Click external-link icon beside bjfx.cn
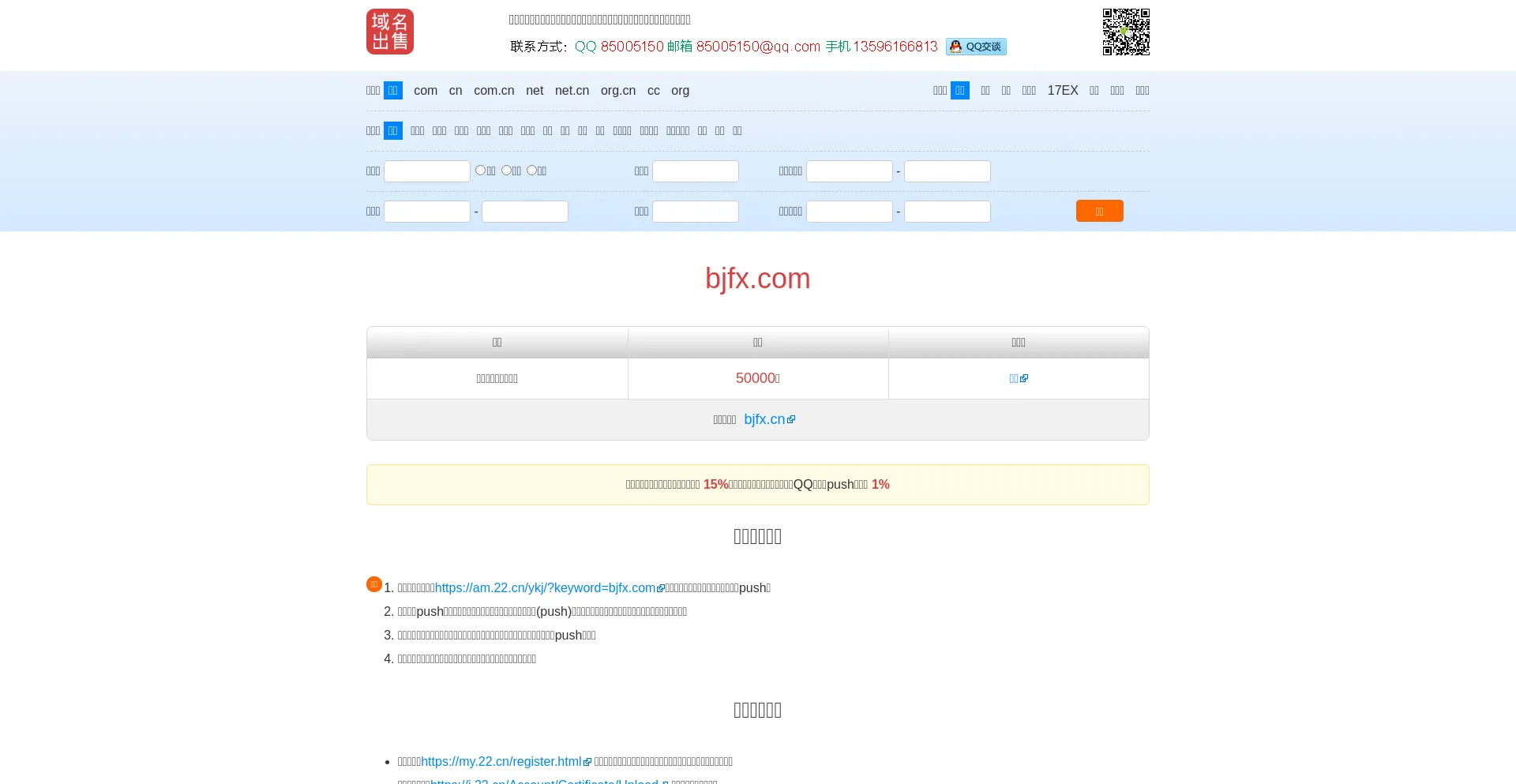 [x=791, y=420]
